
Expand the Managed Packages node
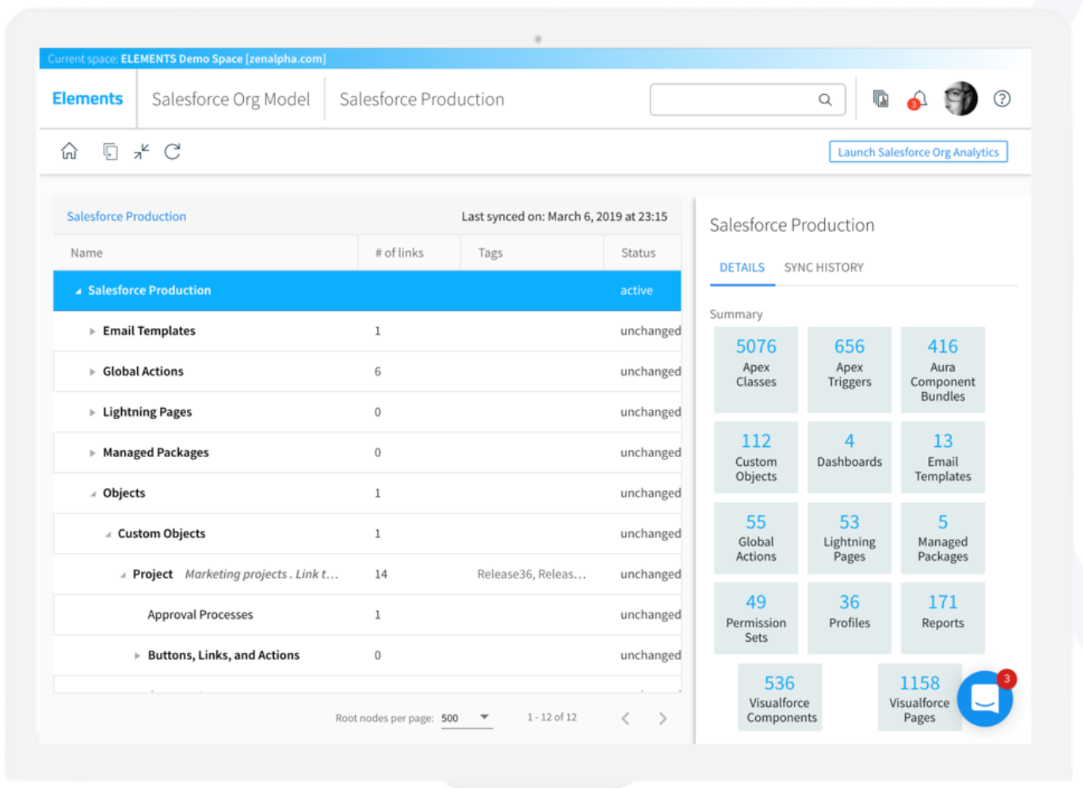click(92, 453)
